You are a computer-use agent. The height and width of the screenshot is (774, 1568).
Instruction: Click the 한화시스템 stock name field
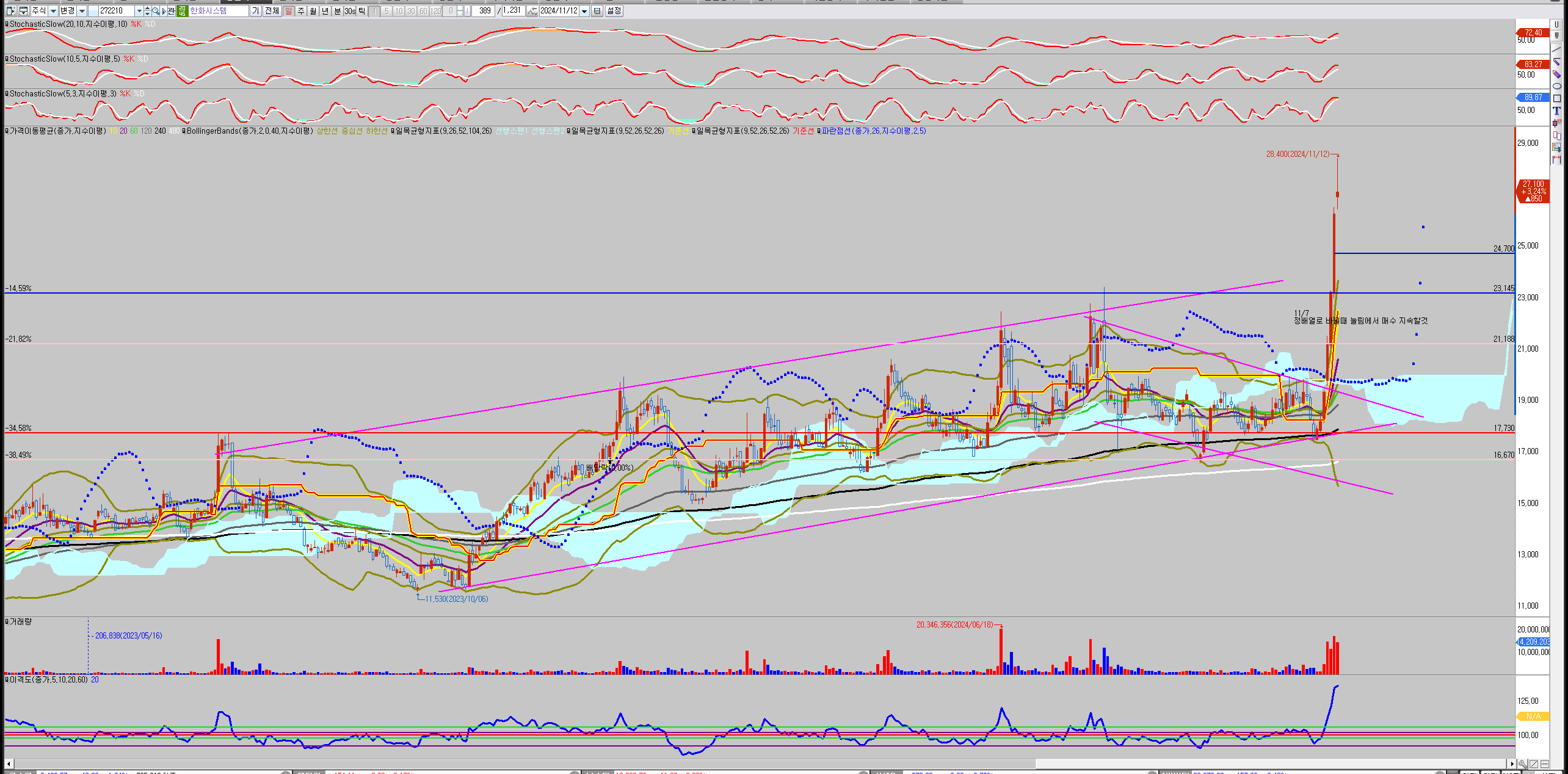[x=217, y=11]
